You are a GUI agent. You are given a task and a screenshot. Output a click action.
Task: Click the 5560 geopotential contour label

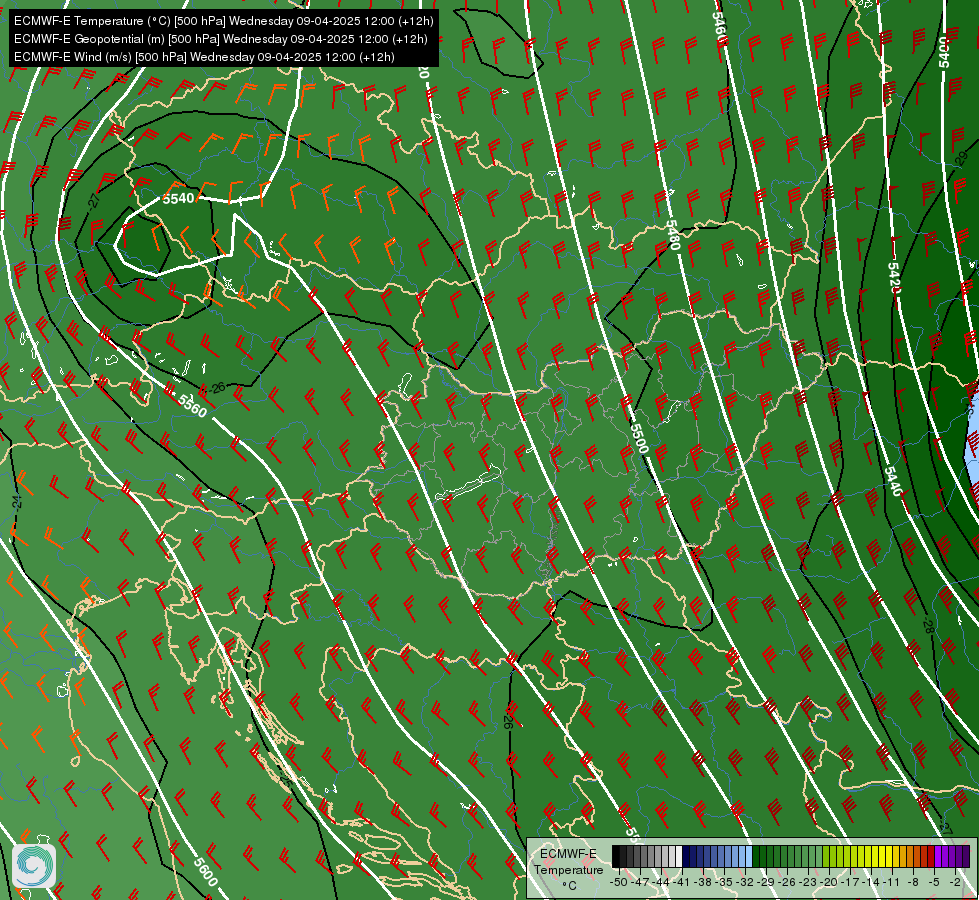click(192, 406)
